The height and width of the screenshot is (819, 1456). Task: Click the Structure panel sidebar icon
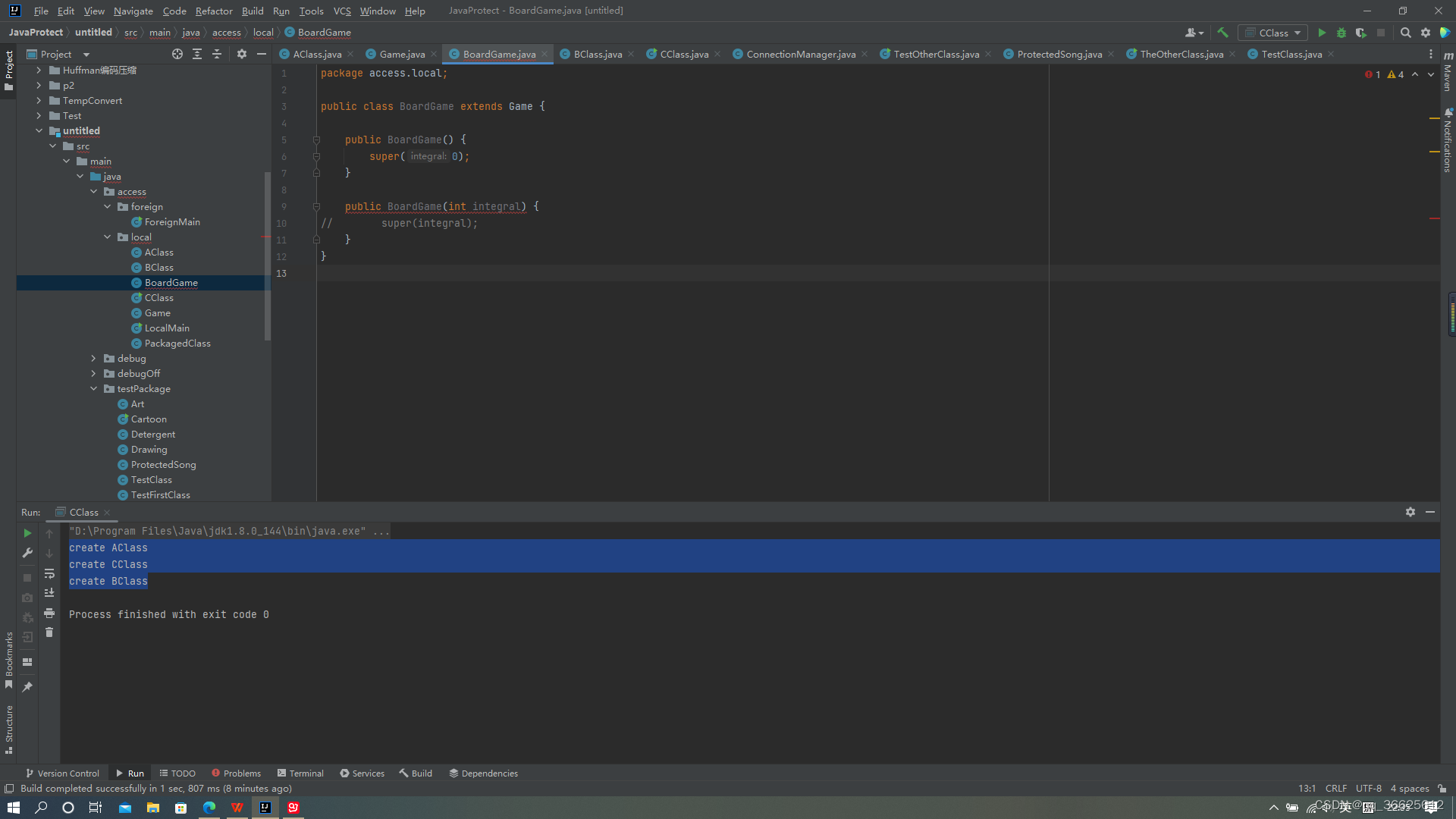pyautogui.click(x=11, y=730)
